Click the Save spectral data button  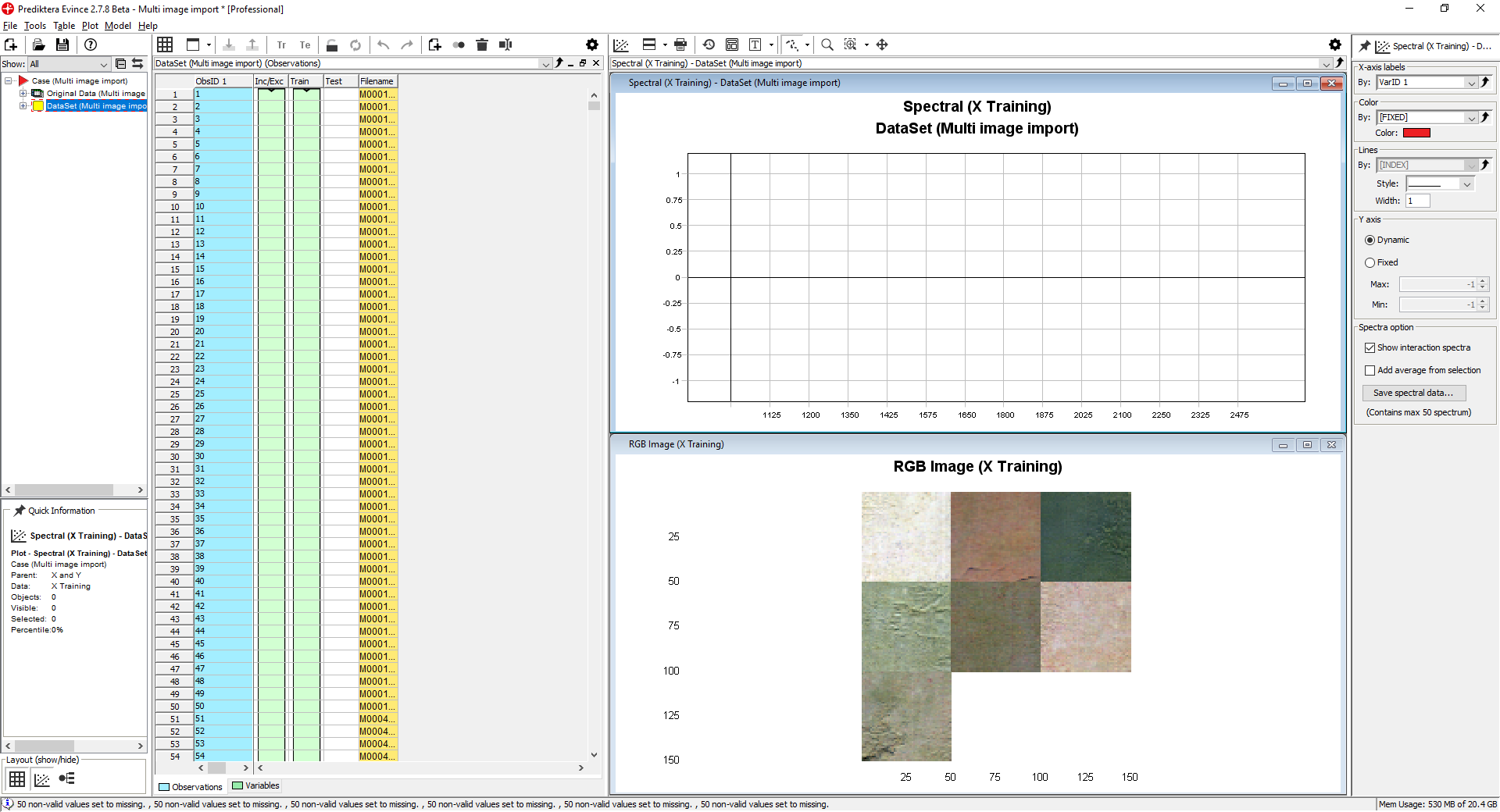pyautogui.click(x=1413, y=394)
